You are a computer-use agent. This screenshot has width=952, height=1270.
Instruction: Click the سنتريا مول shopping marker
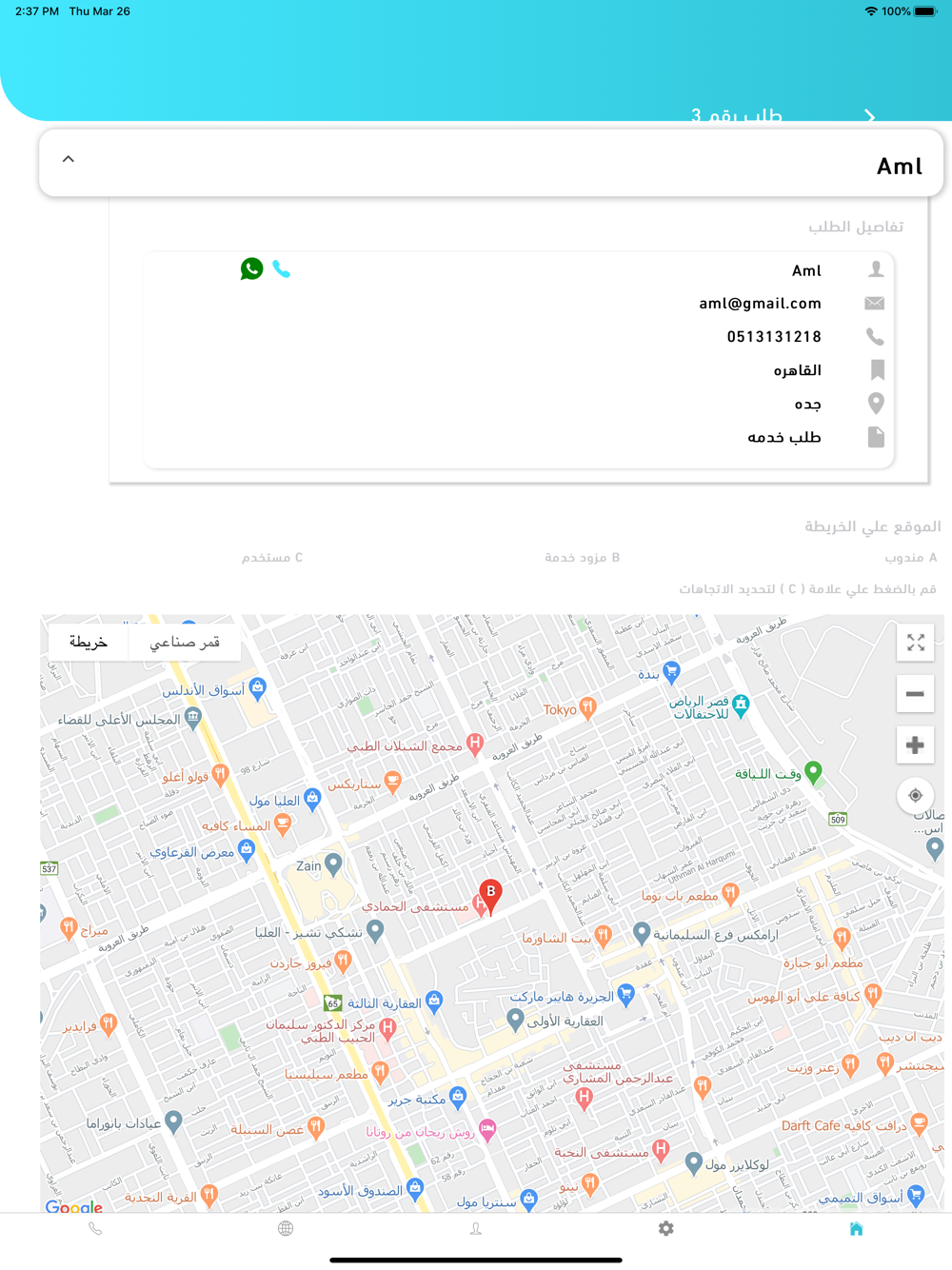point(529,1200)
